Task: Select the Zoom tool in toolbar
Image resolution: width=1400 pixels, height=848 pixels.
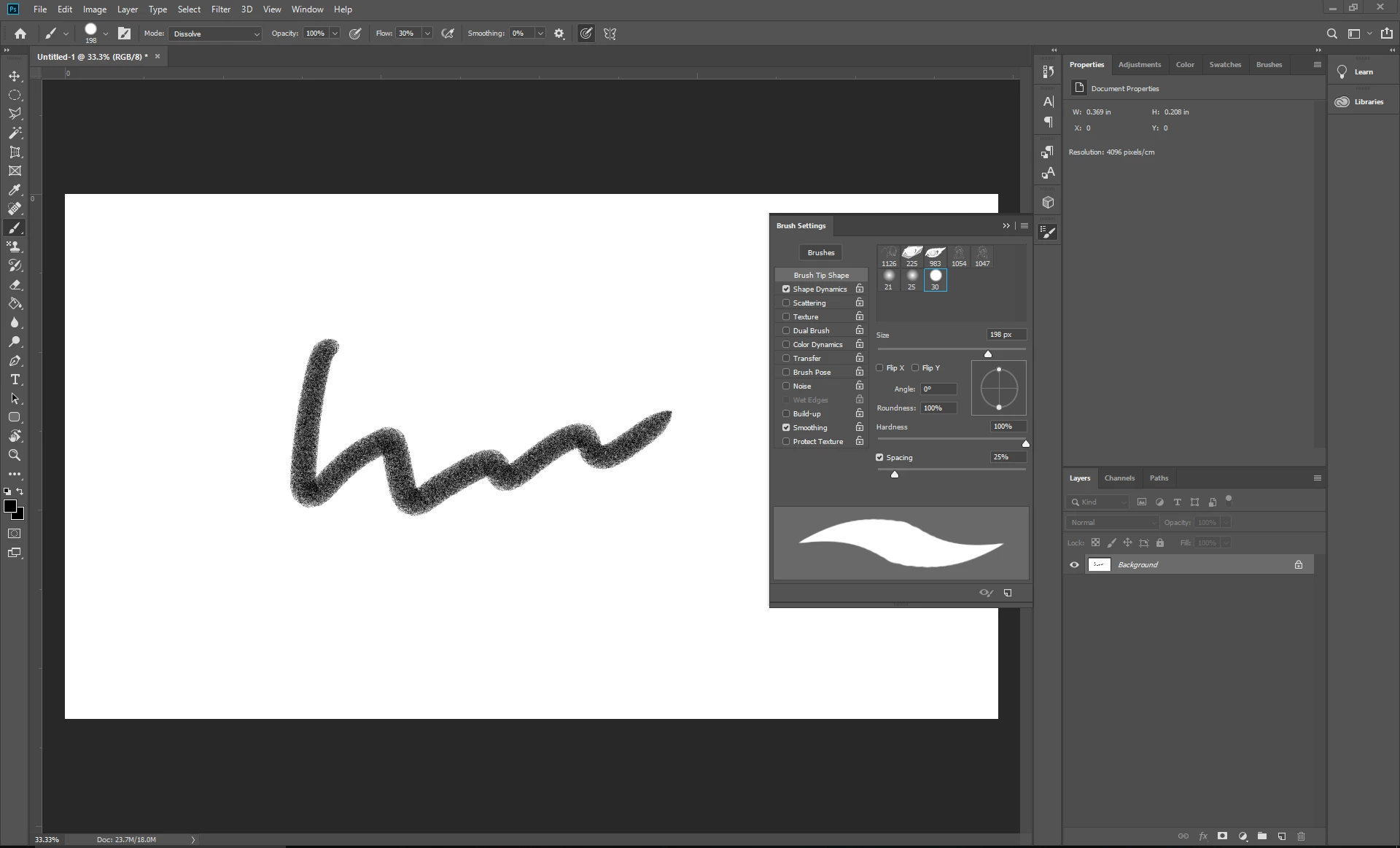Action: pos(15,455)
